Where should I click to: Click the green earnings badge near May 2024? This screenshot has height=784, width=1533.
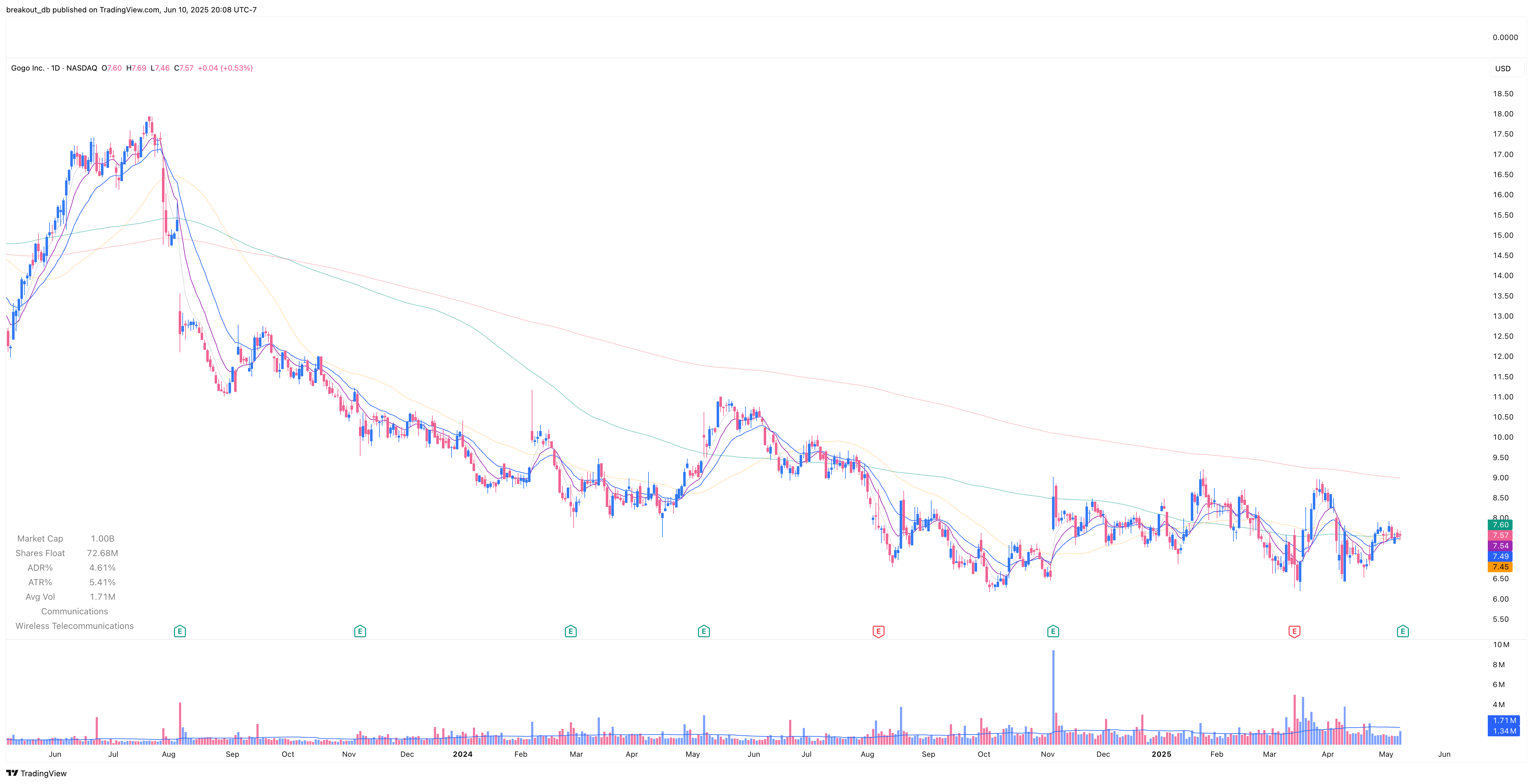[703, 631]
